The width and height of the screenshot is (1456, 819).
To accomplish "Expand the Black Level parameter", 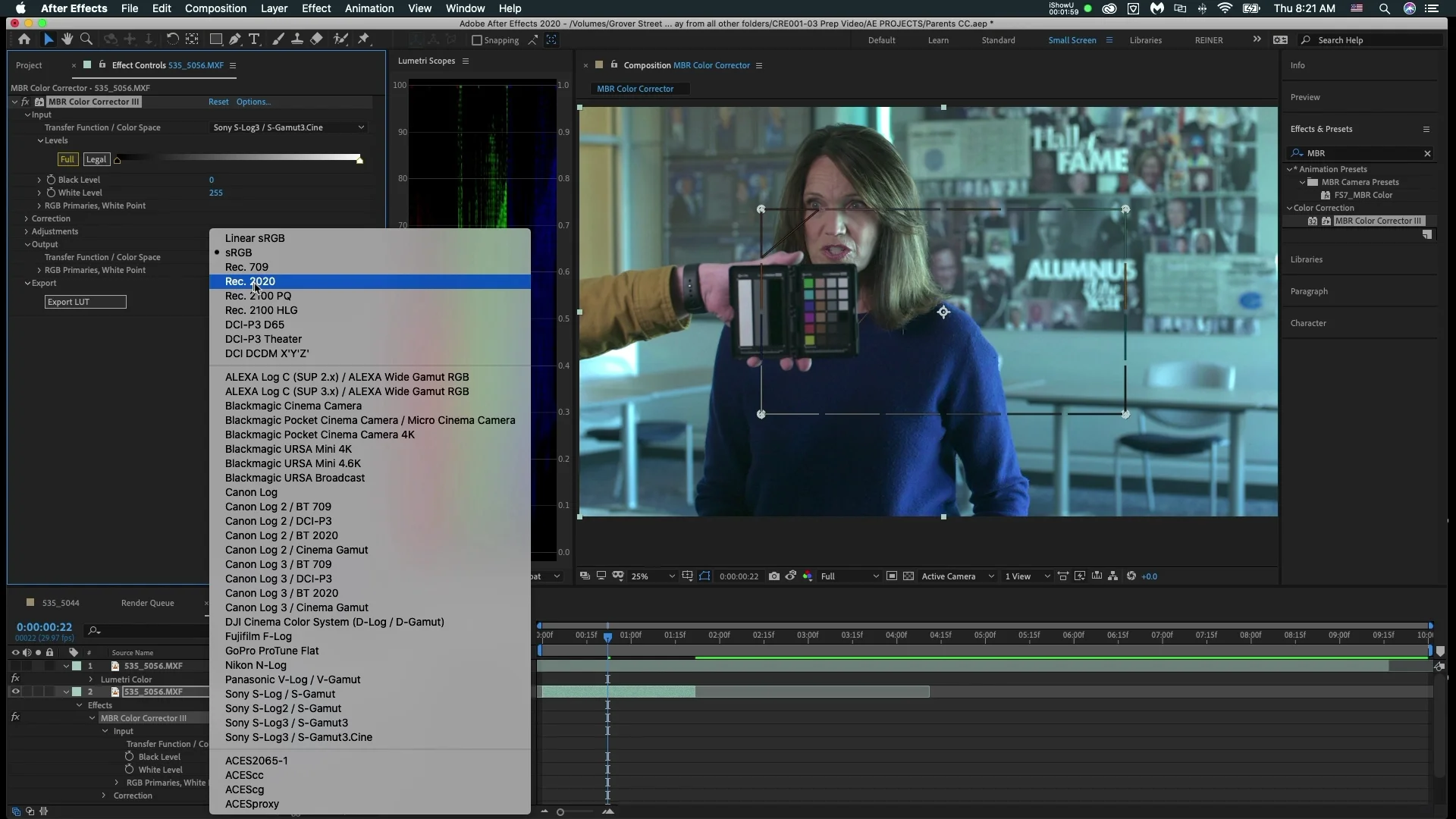I will (x=38, y=179).
